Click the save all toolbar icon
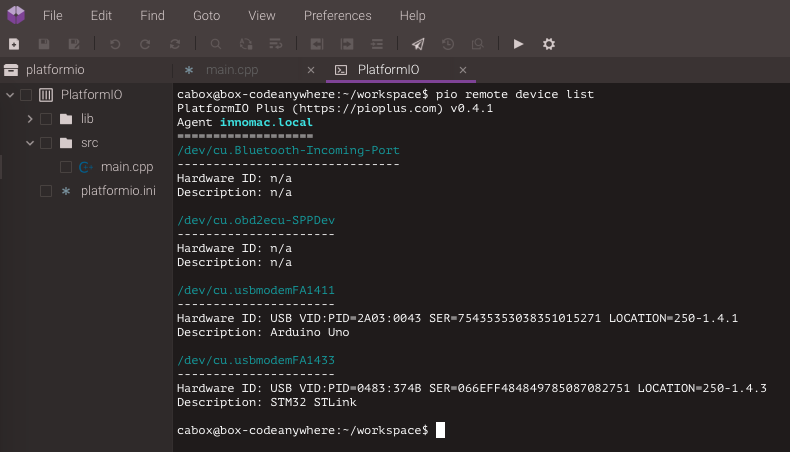 click(74, 44)
